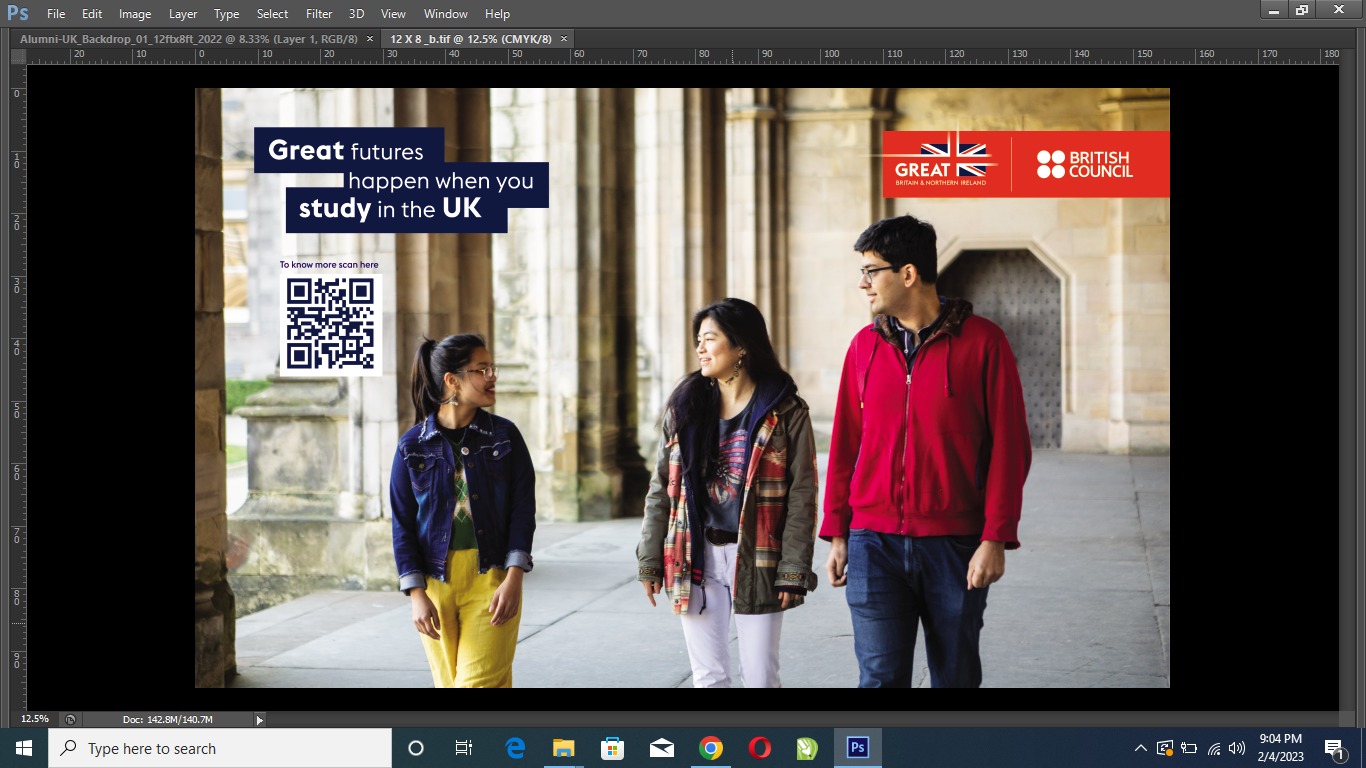Open Microsoft Edge from taskbar
The width and height of the screenshot is (1366, 768).
pos(515,748)
